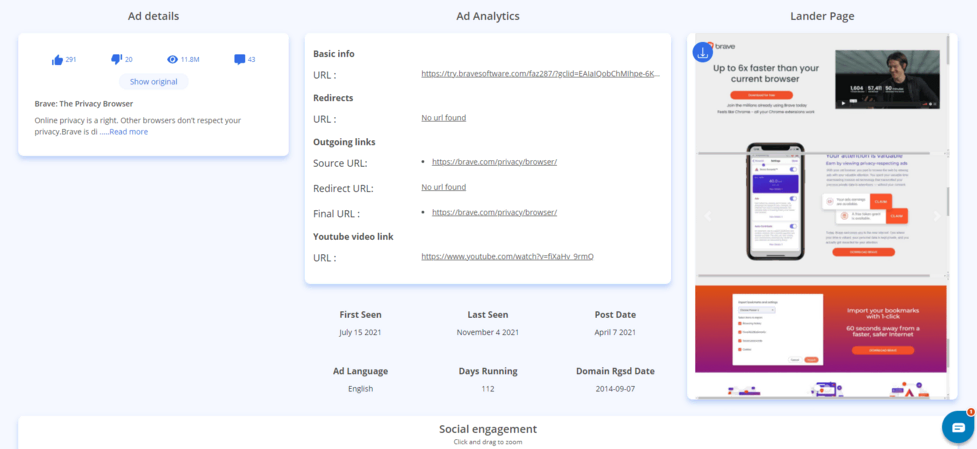Download the lander page screenshot
This screenshot has width=977, height=449.
(x=702, y=52)
